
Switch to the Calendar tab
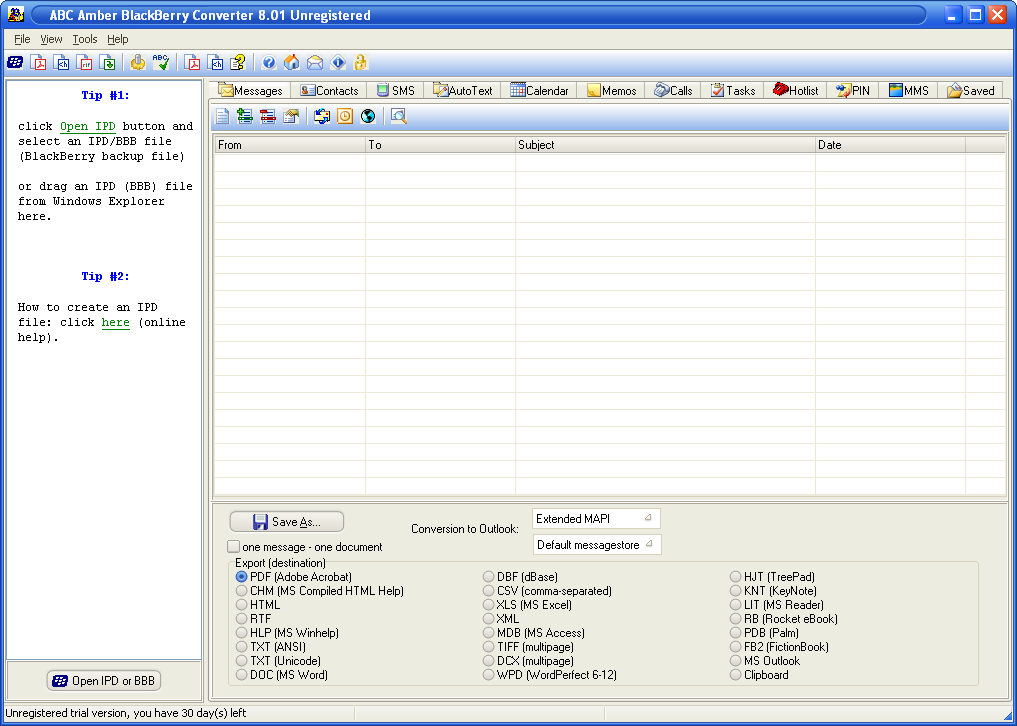click(539, 90)
